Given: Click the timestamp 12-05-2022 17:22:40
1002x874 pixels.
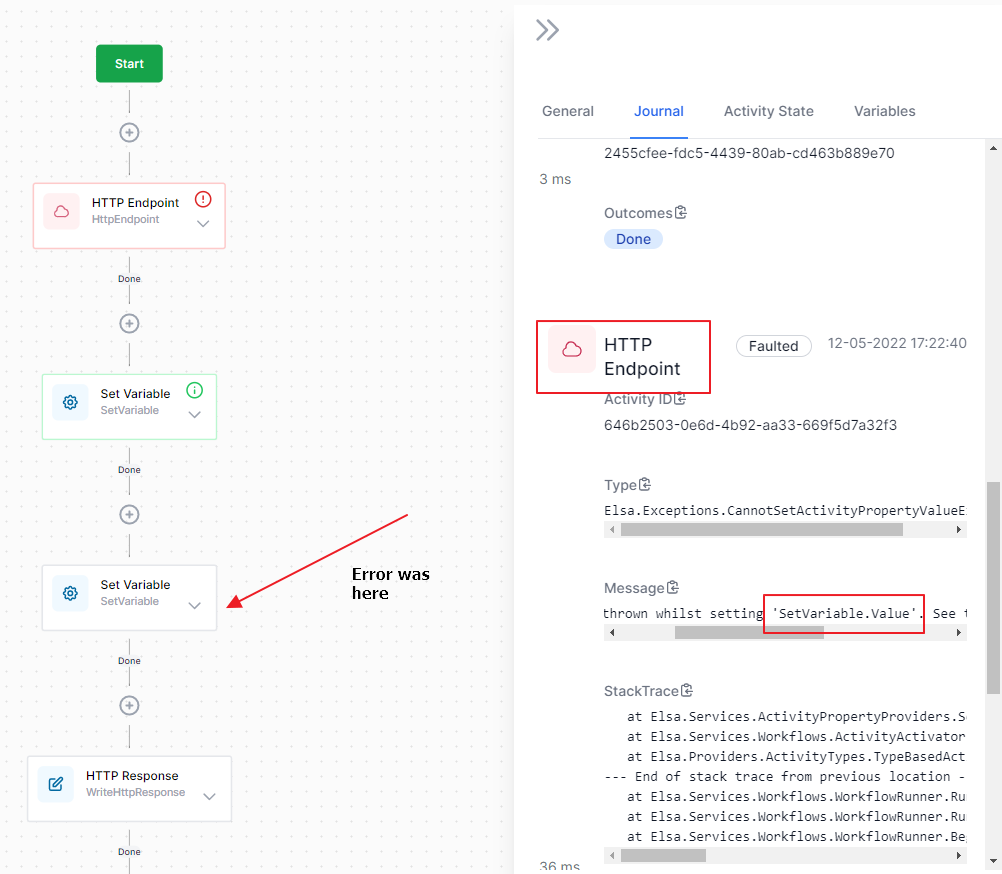Looking at the screenshot, I should [x=897, y=343].
